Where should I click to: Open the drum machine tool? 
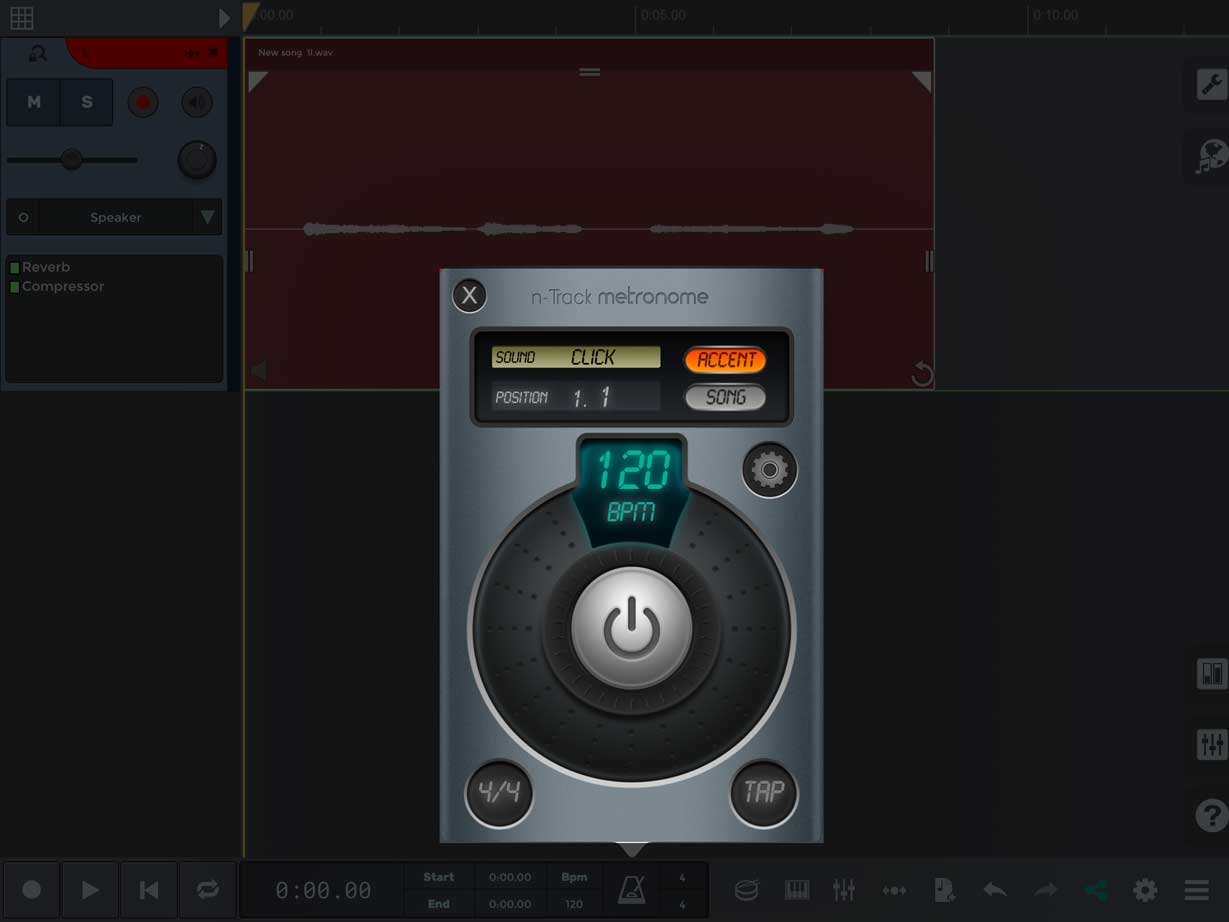tap(746, 889)
